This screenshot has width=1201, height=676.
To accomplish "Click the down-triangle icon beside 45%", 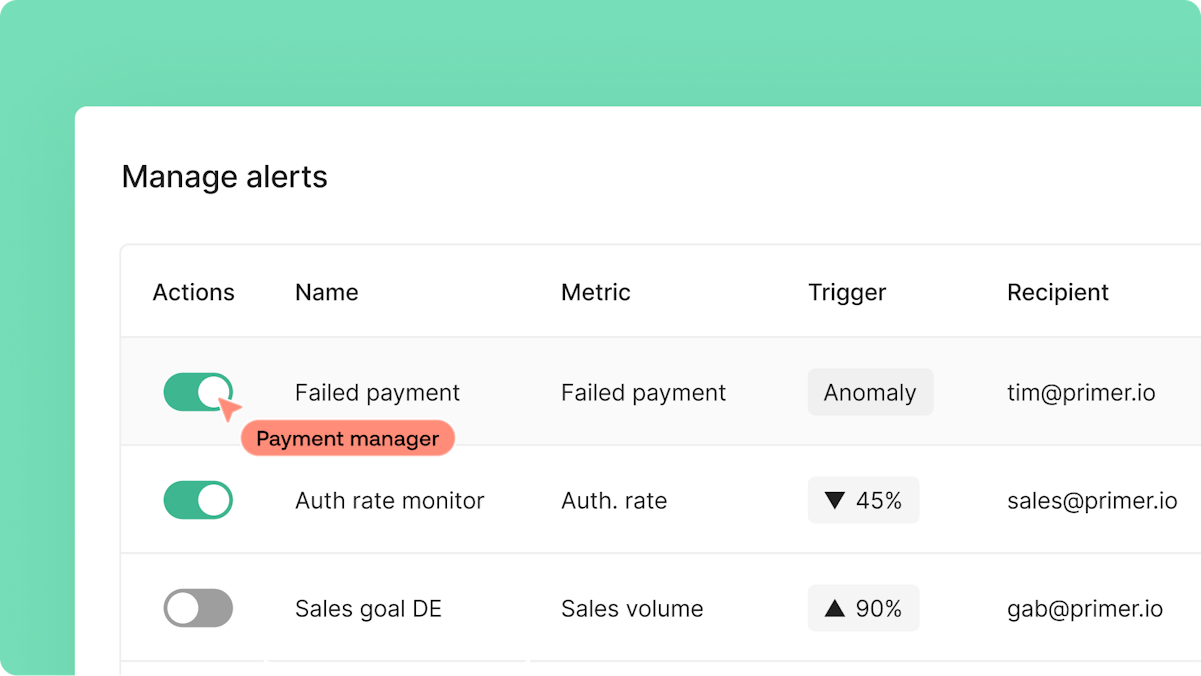I will pyautogui.click(x=835, y=500).
